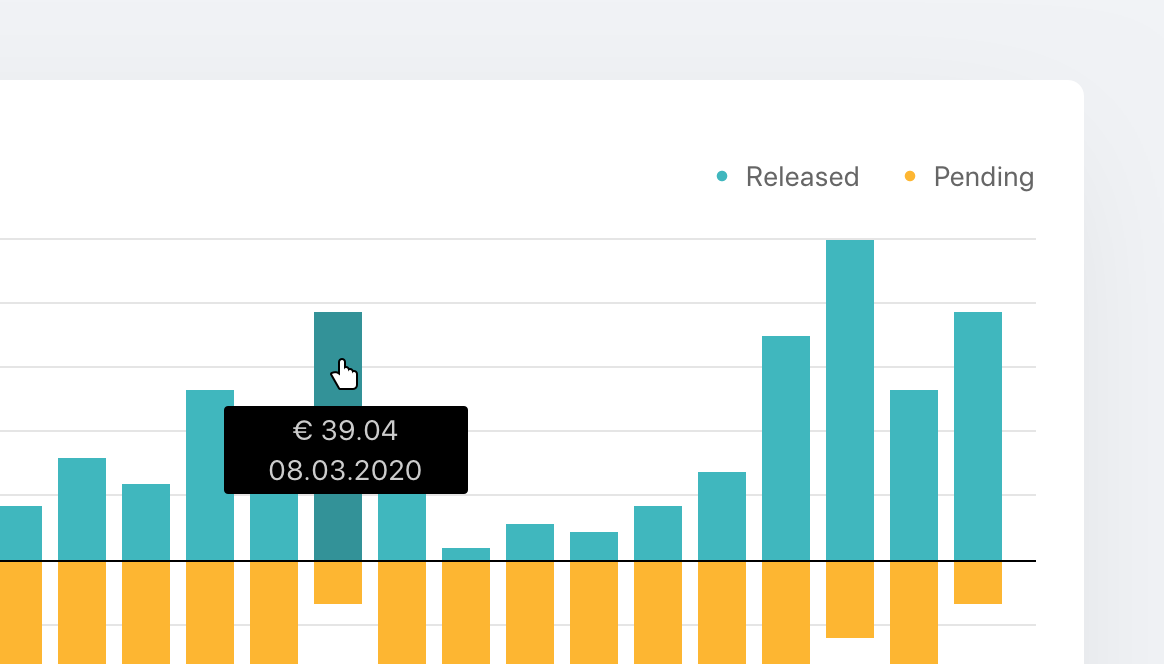Toggle the Released legend series
The width and height of the screenshot is (1164, 664).
788,177
